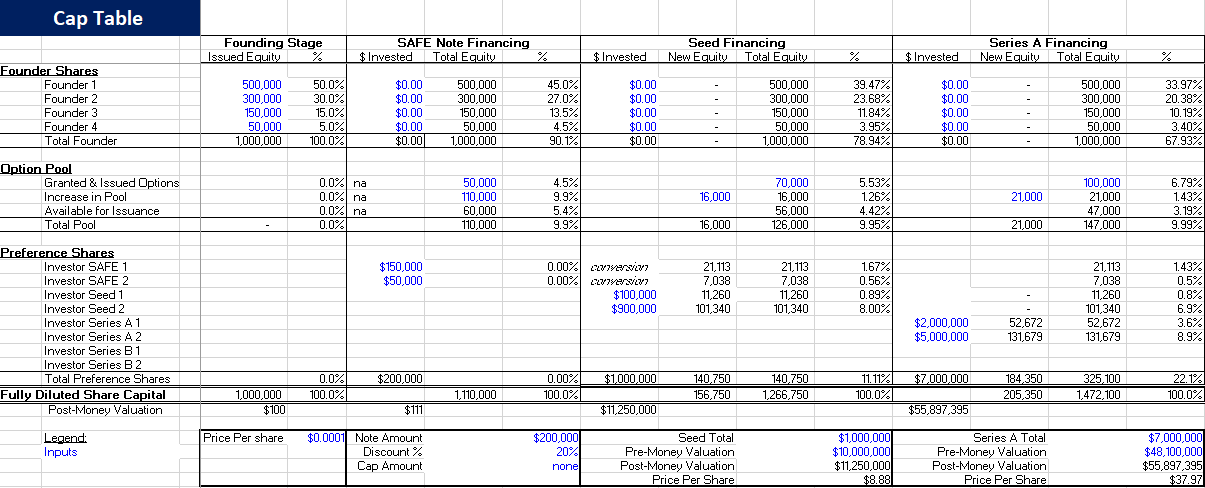Select the 205,350 new equity total
Image resolution: width=1205 pixels, height=488 pixels.
tap(1024, 395)
